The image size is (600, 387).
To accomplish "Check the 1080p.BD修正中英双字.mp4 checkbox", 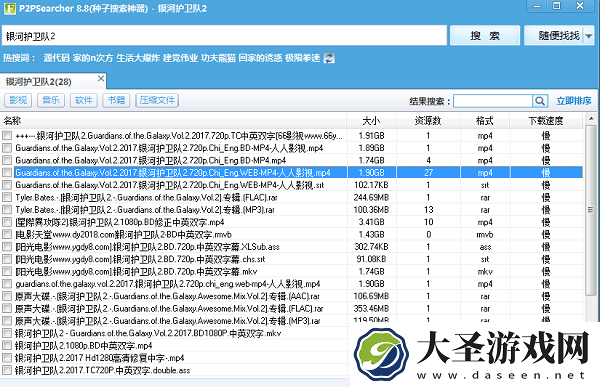I will pos(7,222).
